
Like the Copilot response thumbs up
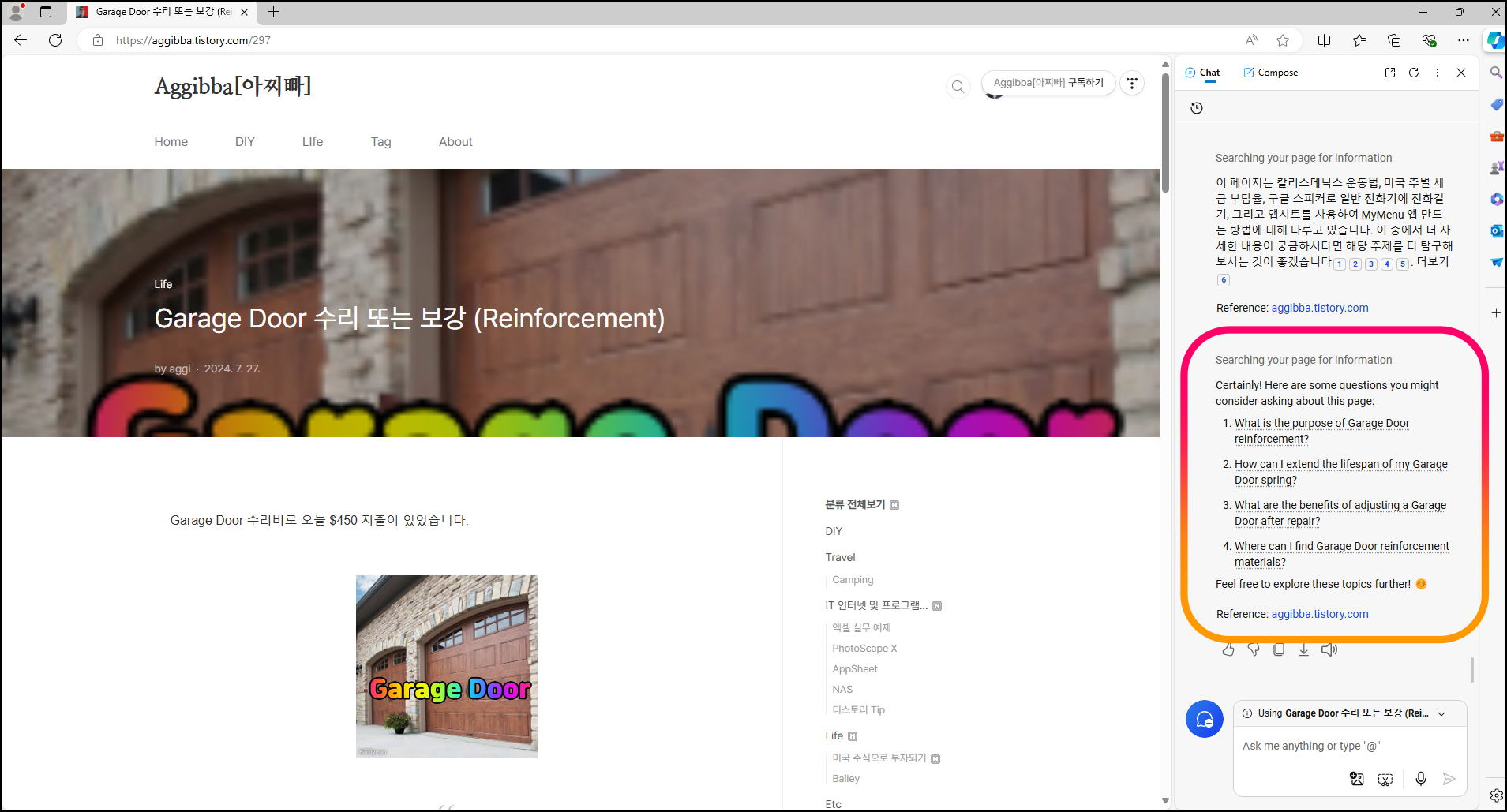(1228, 649)
